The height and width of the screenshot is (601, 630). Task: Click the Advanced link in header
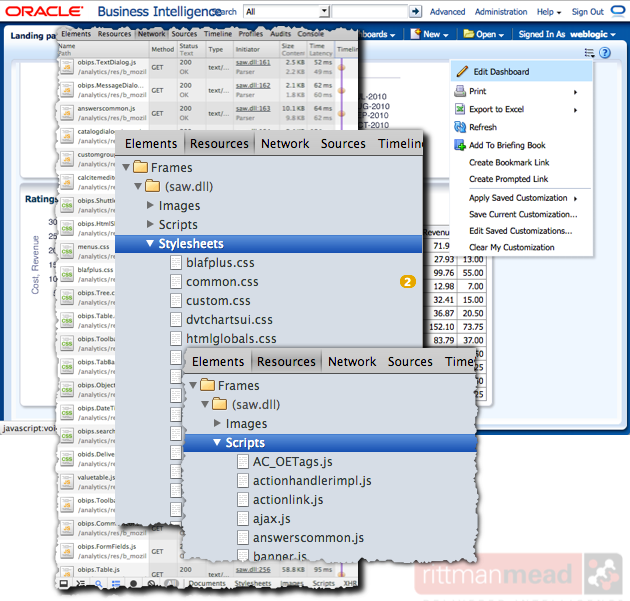[x=447, y=12]
